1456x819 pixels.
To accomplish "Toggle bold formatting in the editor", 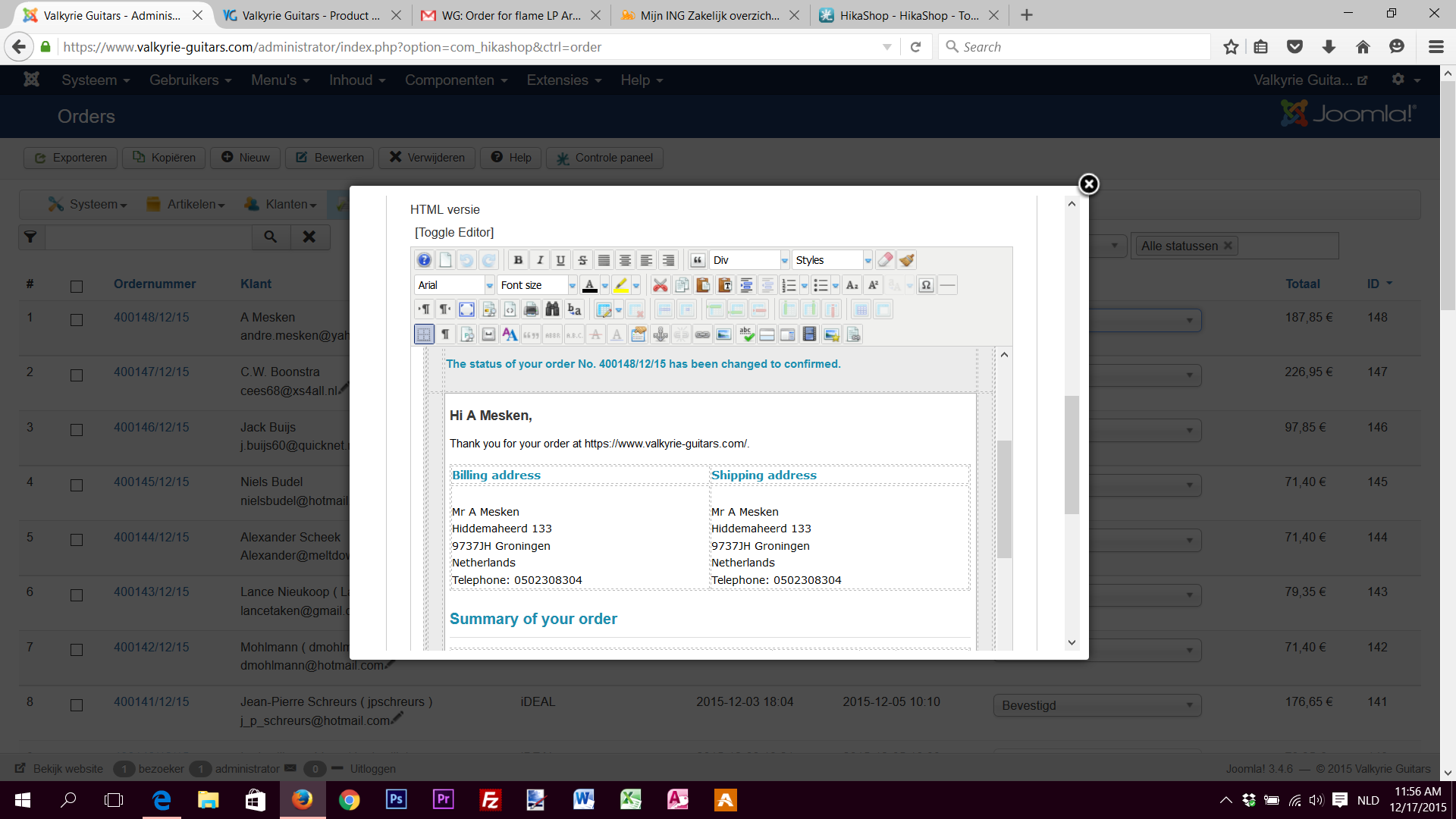I will coord(518,260).
